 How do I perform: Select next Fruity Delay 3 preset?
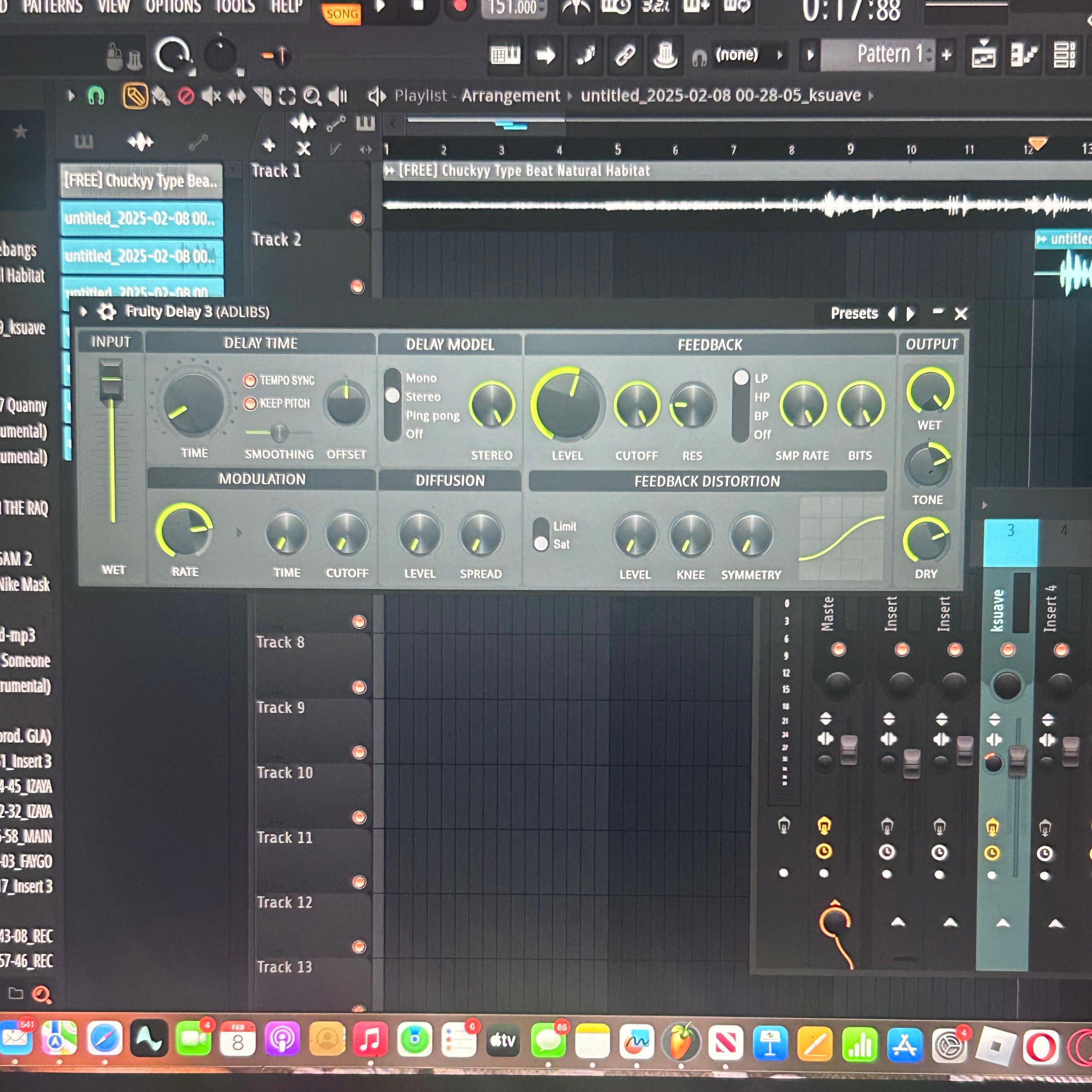tap(910, 314)
